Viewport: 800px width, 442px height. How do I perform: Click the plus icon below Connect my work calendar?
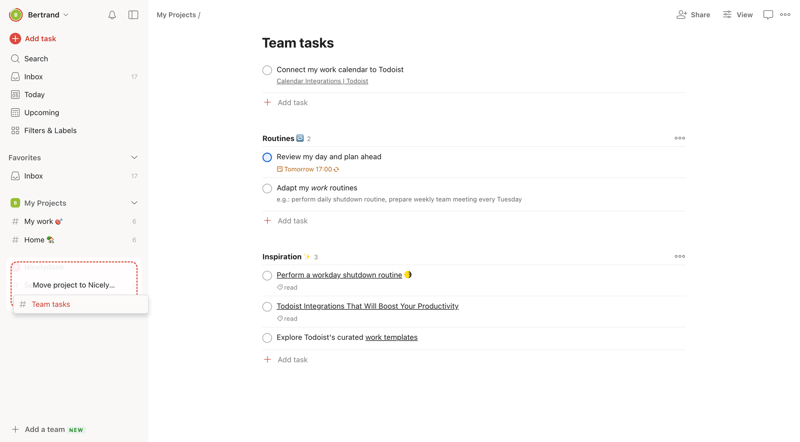[267, 103]
